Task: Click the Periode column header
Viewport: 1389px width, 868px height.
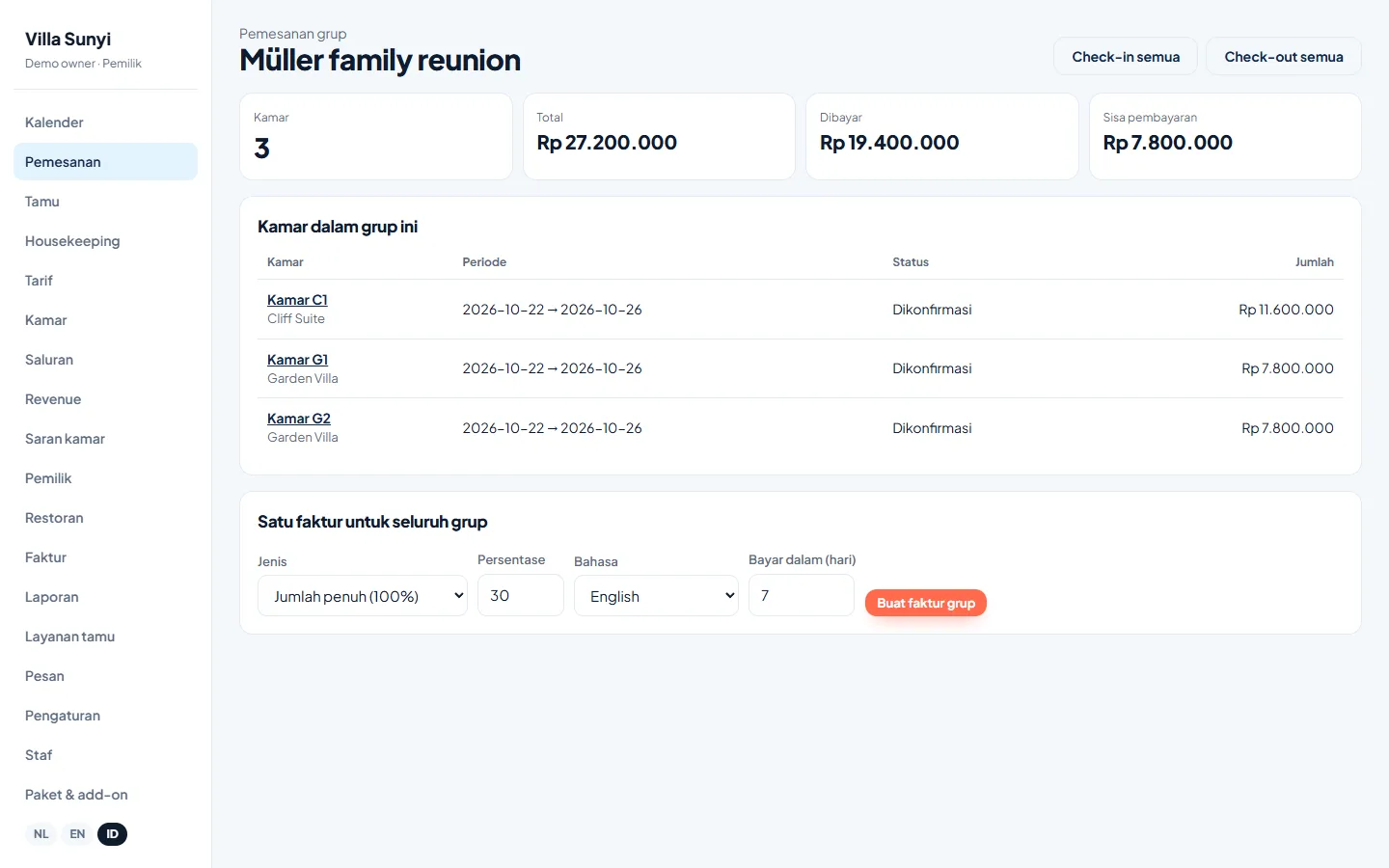Action: tap(484, 262)
